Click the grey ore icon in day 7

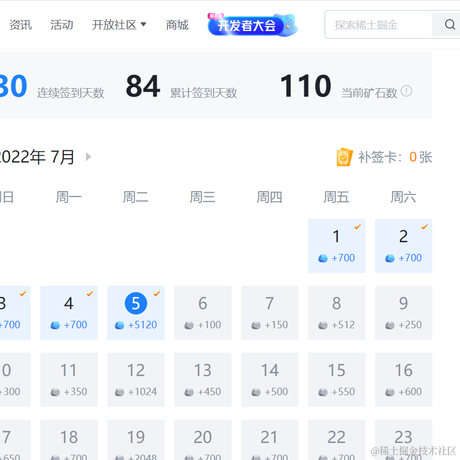point(256,325)
